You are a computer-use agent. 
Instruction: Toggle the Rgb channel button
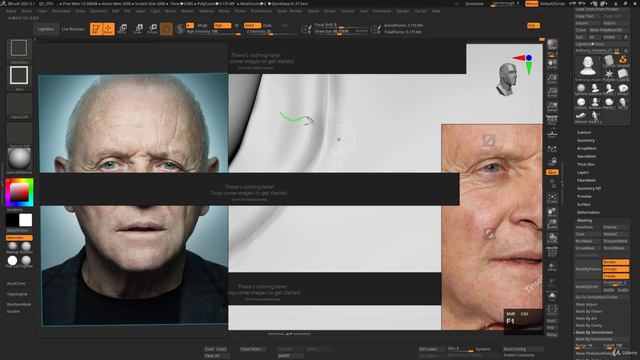coord(222,25)
